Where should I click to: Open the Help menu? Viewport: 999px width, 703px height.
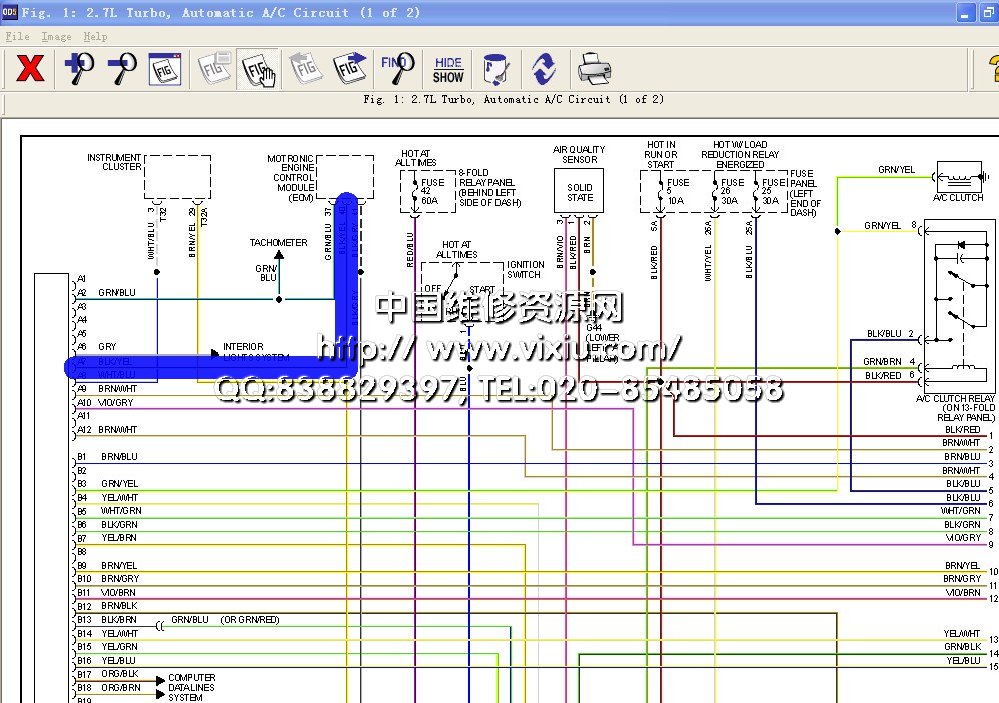click(95, 36)
